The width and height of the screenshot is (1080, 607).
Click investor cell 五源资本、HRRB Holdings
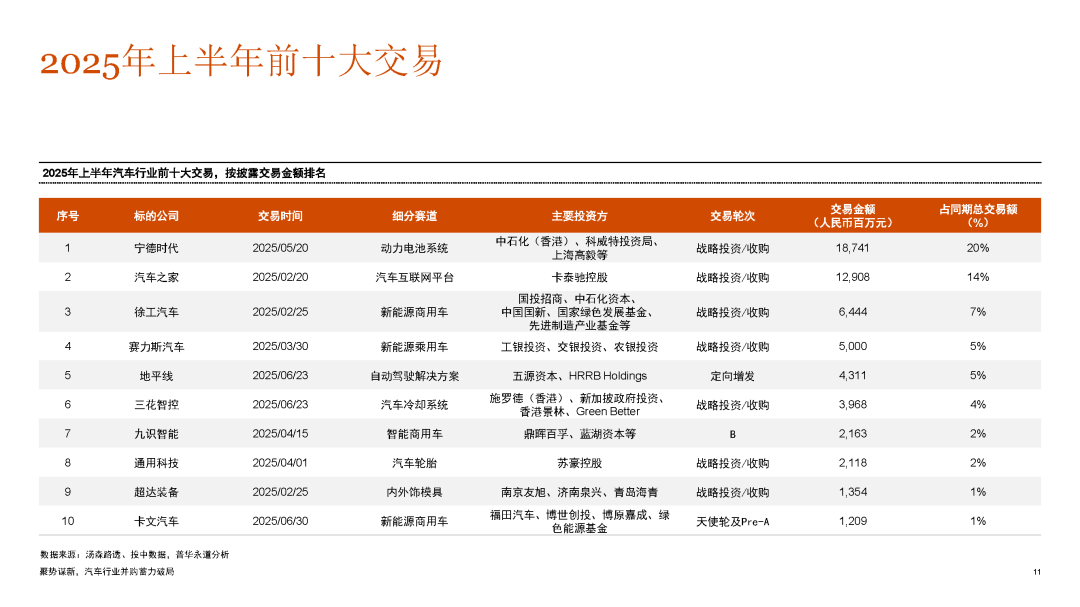[x=579, y=375]
